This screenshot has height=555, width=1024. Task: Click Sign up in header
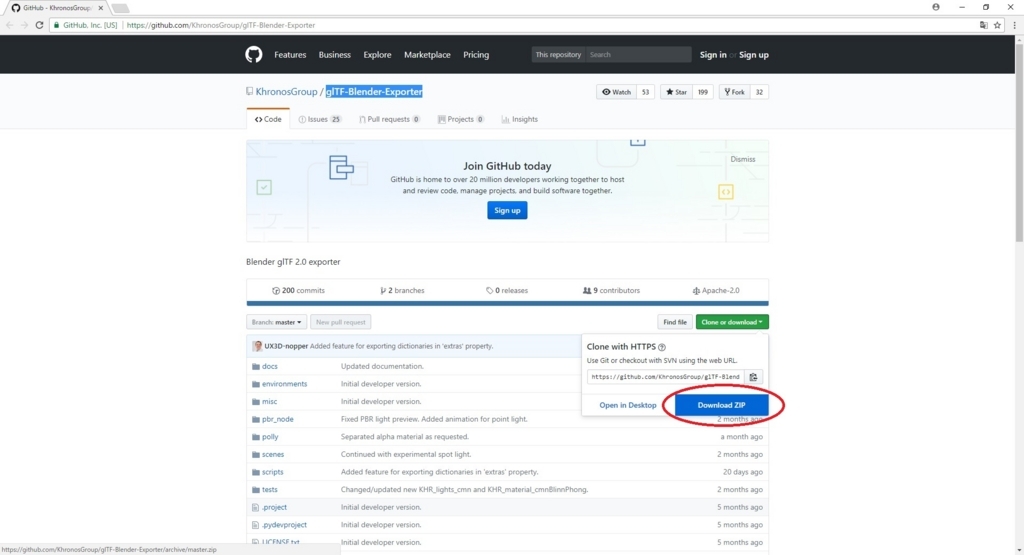pos(754,55)
